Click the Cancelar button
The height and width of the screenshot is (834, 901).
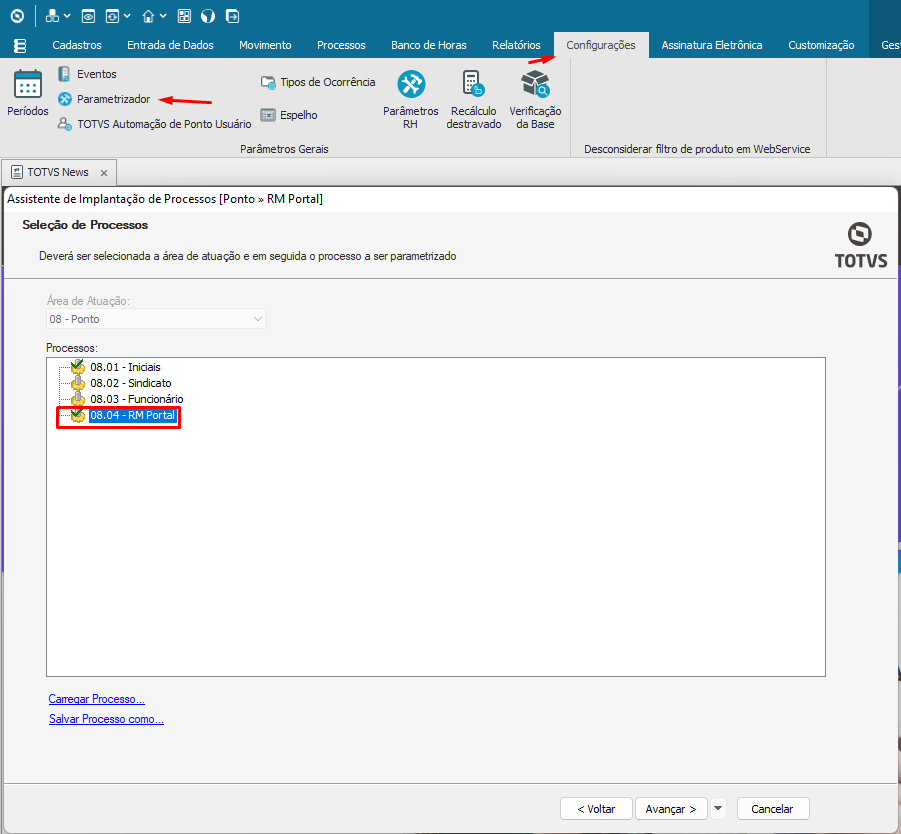tap(773, 809)
